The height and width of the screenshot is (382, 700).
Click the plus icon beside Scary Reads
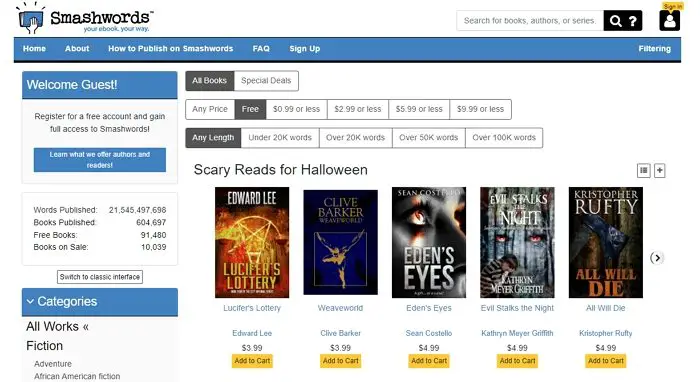660,170
